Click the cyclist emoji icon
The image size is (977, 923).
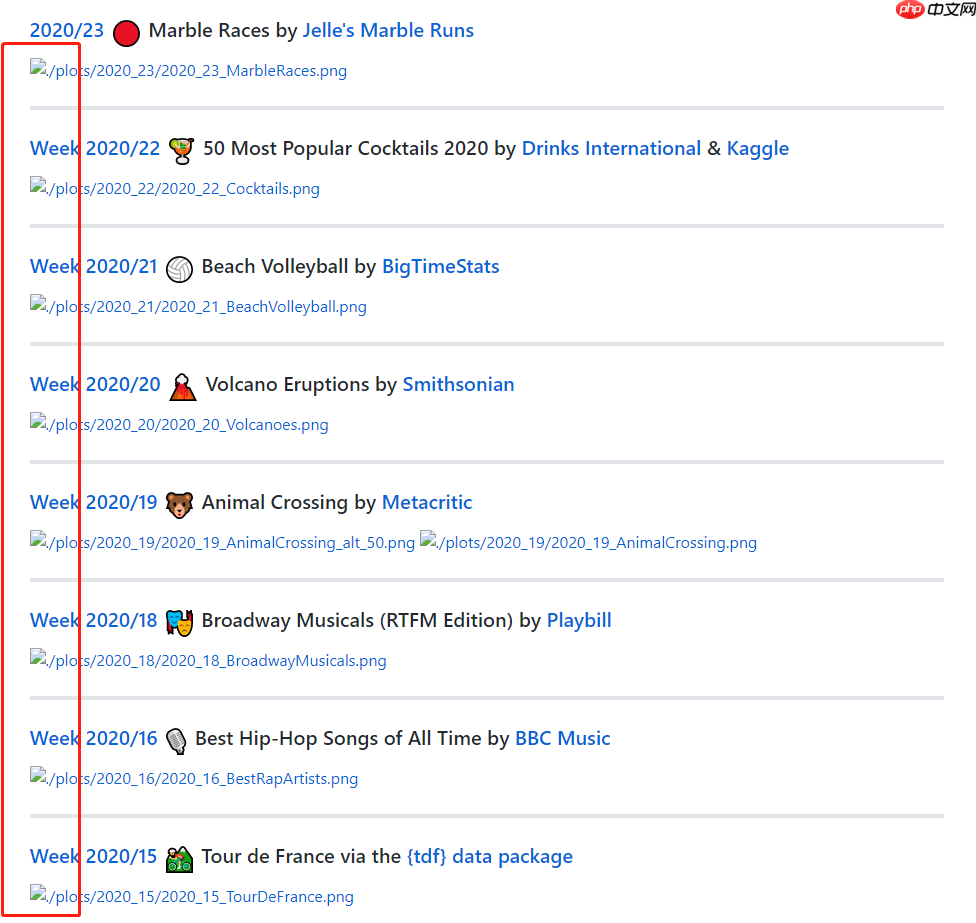179,858
